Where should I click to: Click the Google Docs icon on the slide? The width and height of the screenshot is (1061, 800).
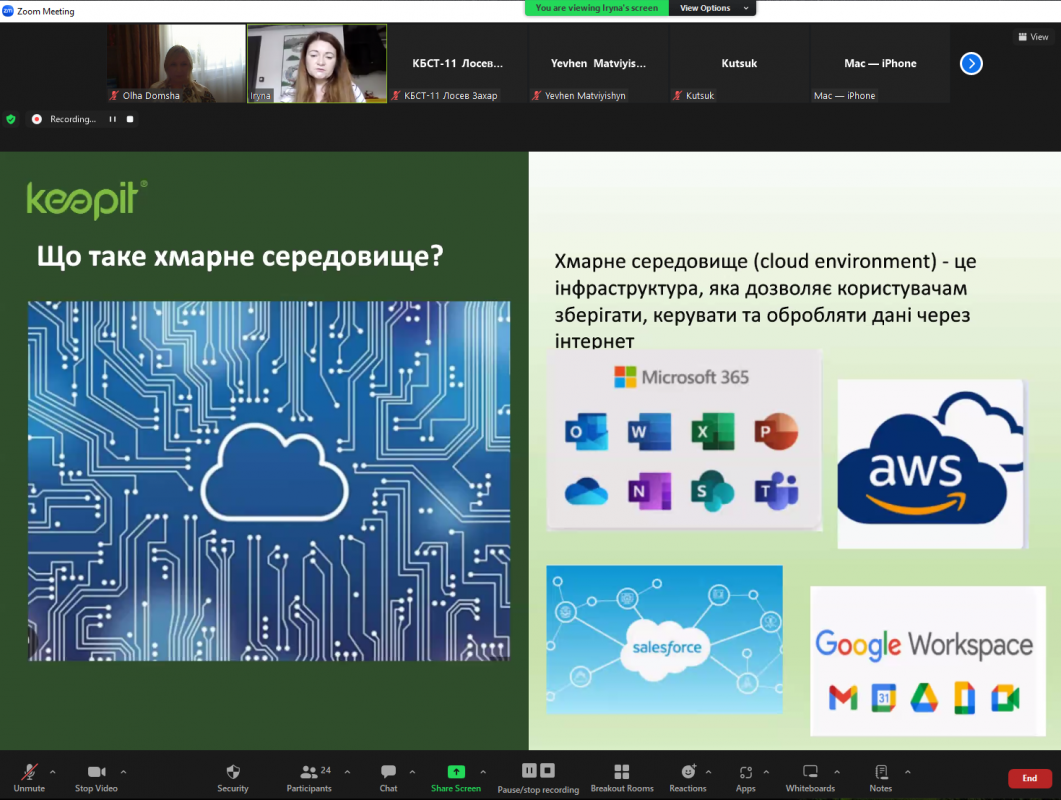pos(965,698)
